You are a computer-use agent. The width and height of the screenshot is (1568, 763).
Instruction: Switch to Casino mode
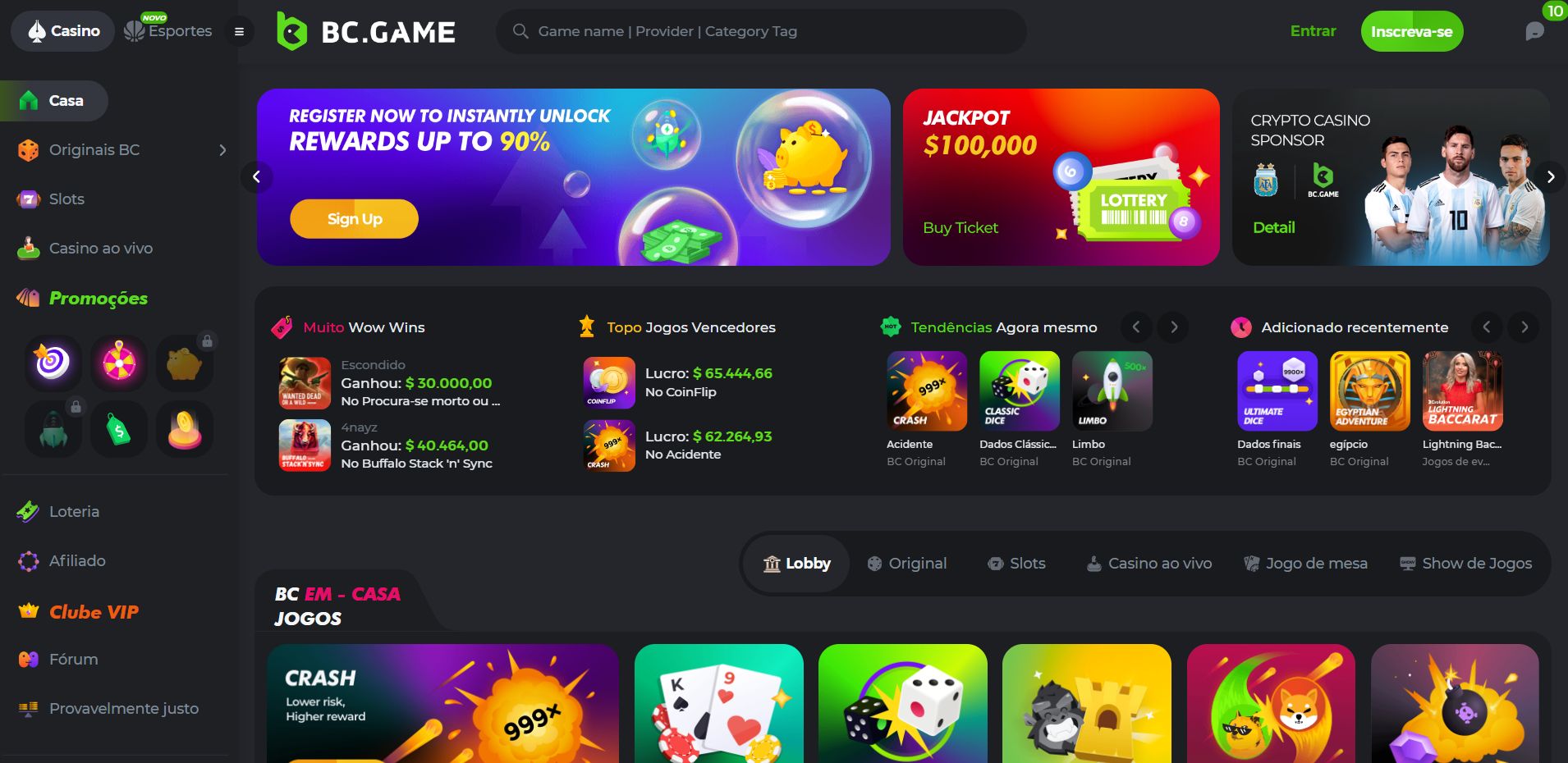[63, 31]
